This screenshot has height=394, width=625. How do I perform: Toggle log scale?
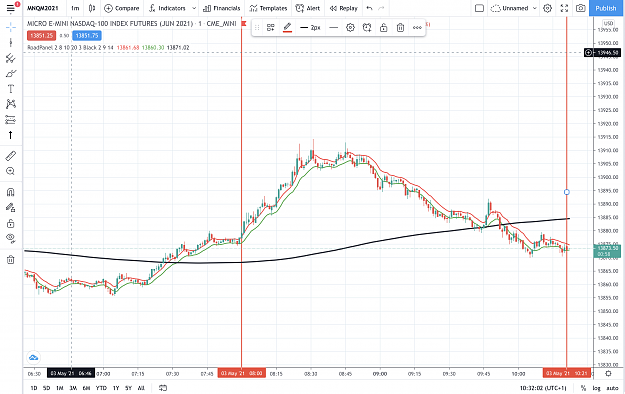tap(596, 388)
